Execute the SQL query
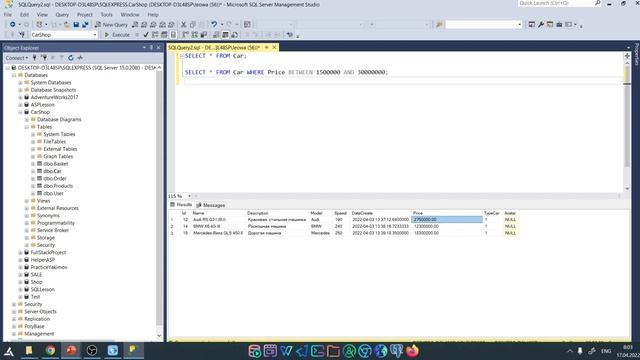The image size is (640, 360). 117,35
